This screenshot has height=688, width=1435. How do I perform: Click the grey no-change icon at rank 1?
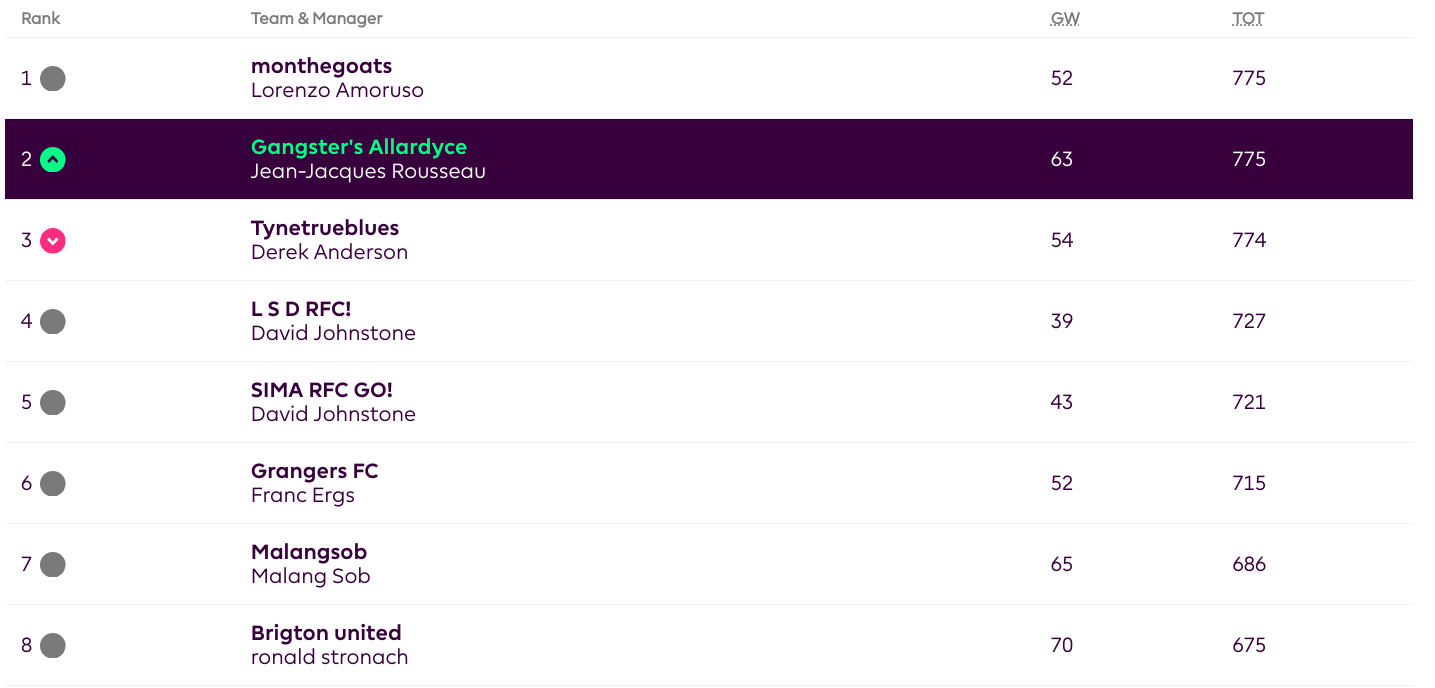(53, 78)
